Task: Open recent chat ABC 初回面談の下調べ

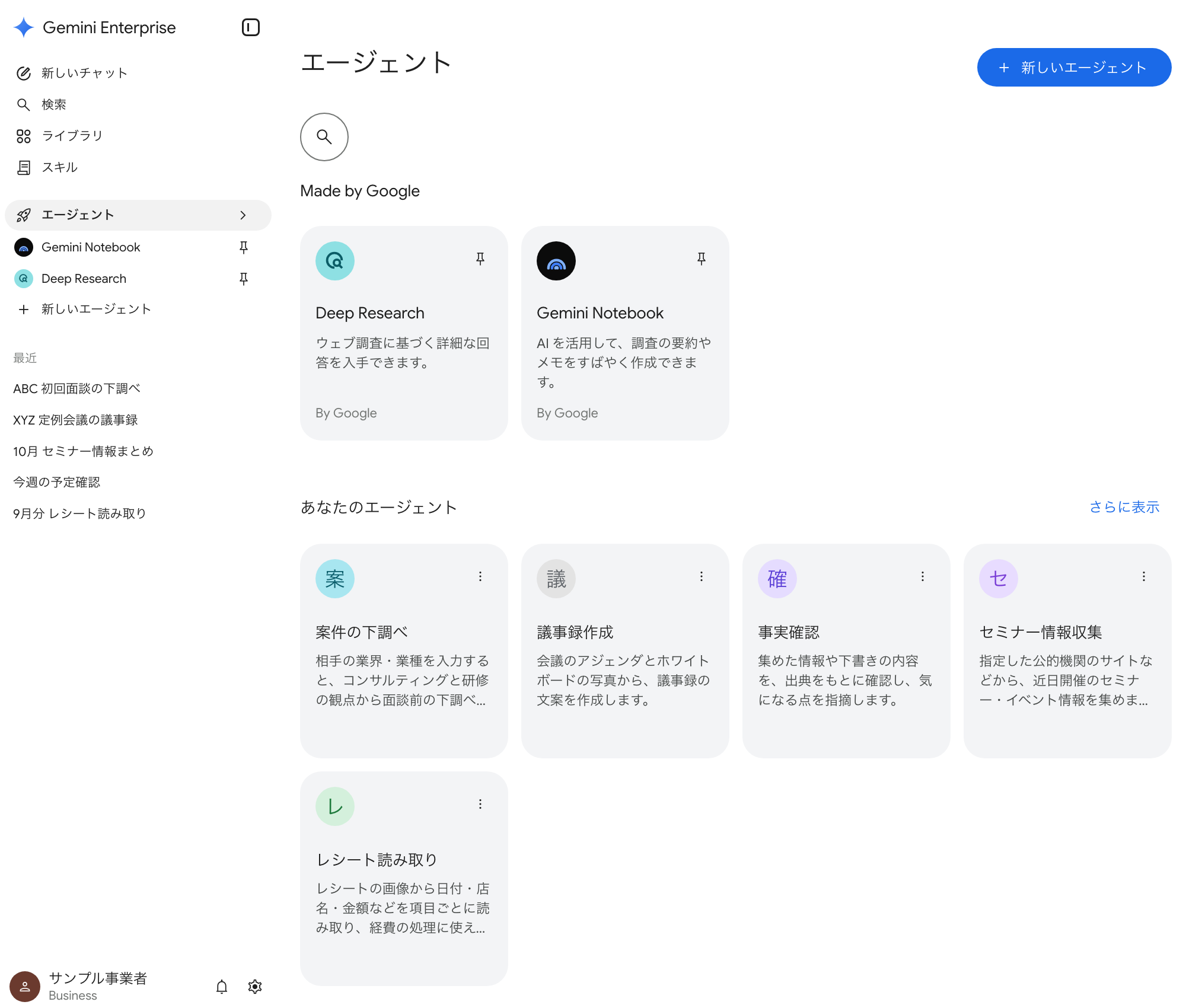Action: (x=77, y=388)
